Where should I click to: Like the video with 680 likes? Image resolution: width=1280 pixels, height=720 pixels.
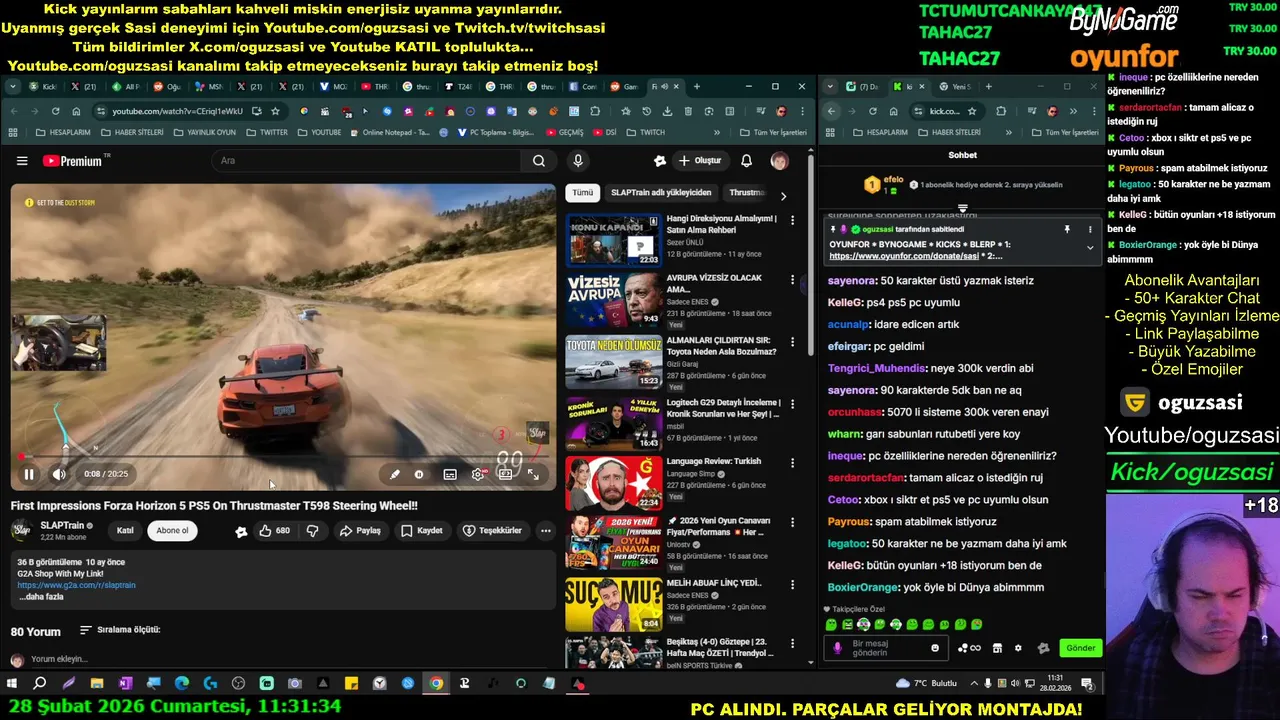[274, 531]
